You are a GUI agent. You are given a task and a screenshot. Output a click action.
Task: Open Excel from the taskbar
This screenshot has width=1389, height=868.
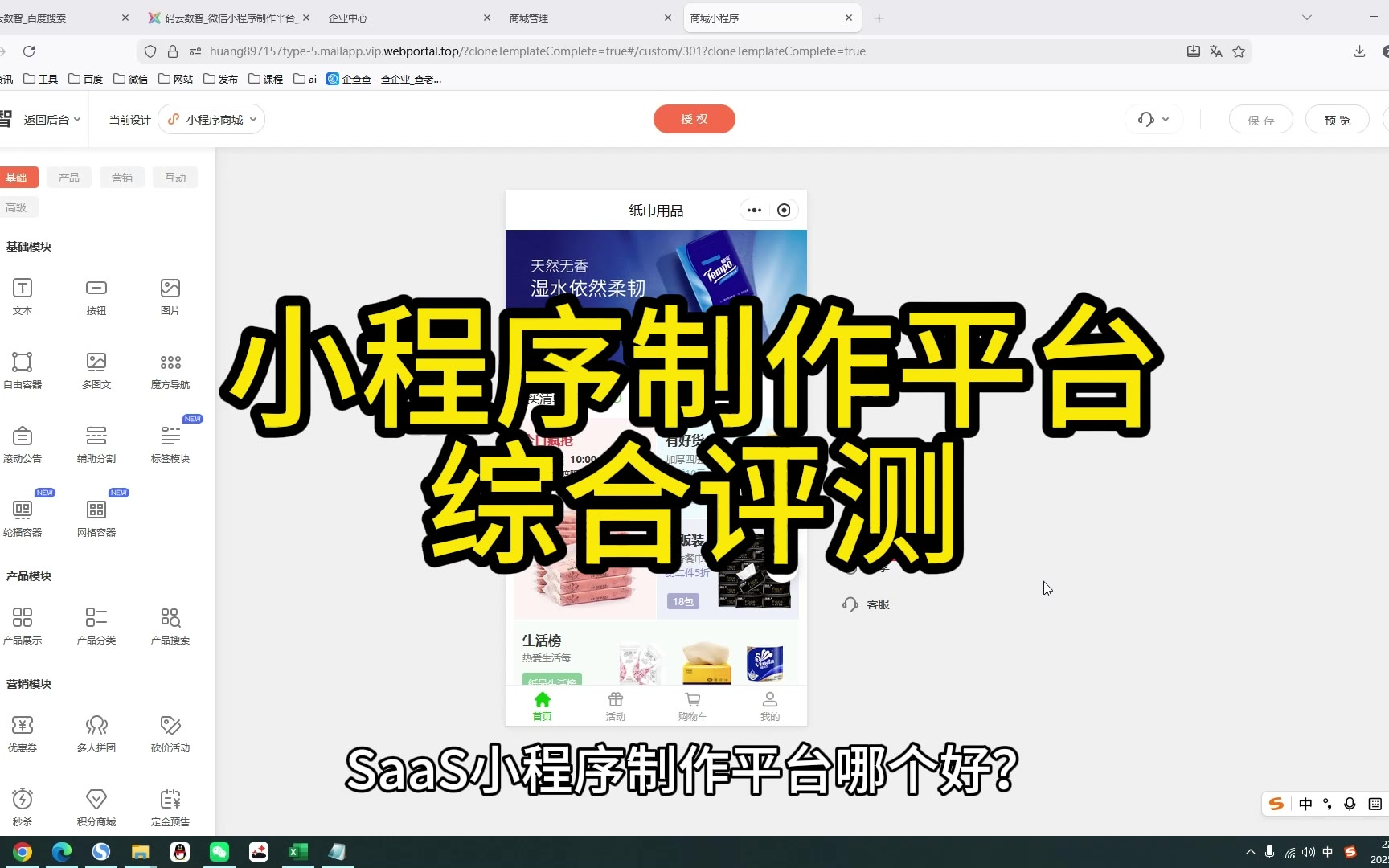pyautogui.click(x=298, y=852)
